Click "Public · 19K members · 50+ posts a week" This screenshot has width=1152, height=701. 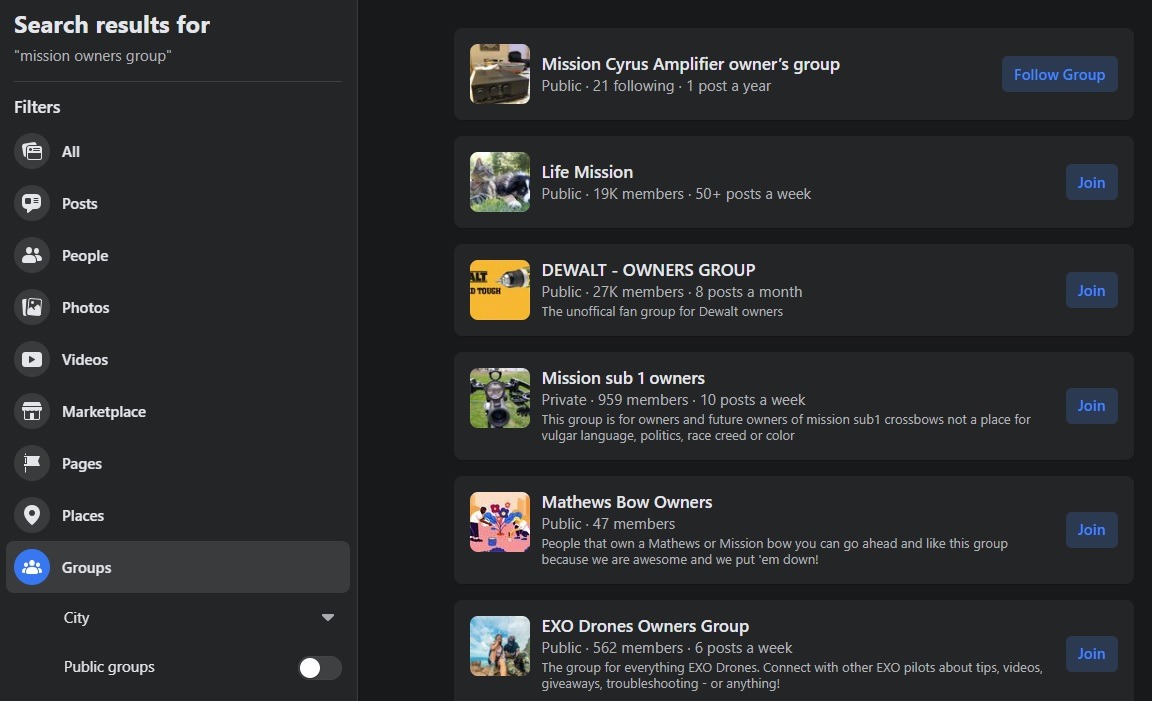coord(676,194)
